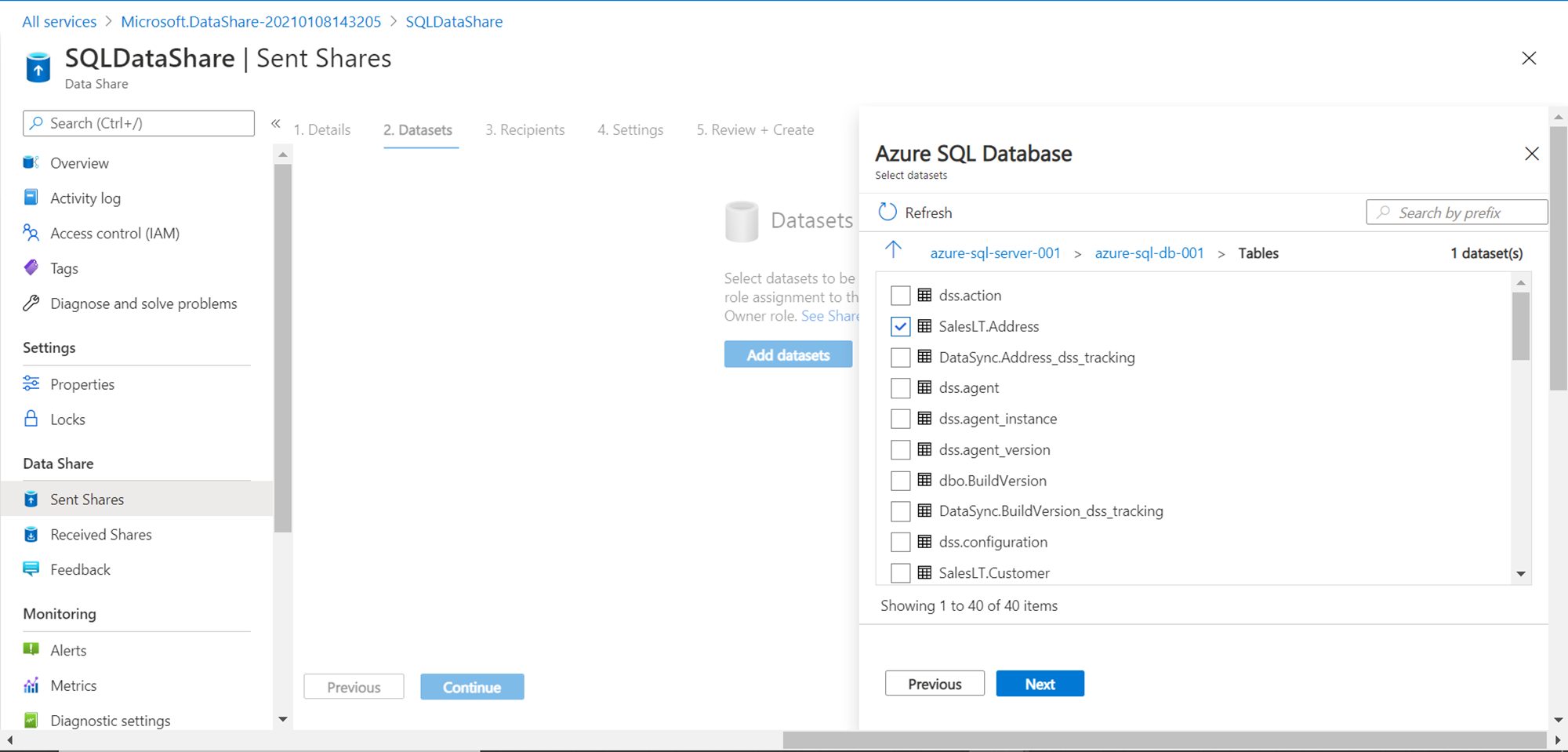Image resolution: width=1568 pixels, height=752 pixels.
Task: Switch to the 3. Recipients tab
Action: point(524,130)
